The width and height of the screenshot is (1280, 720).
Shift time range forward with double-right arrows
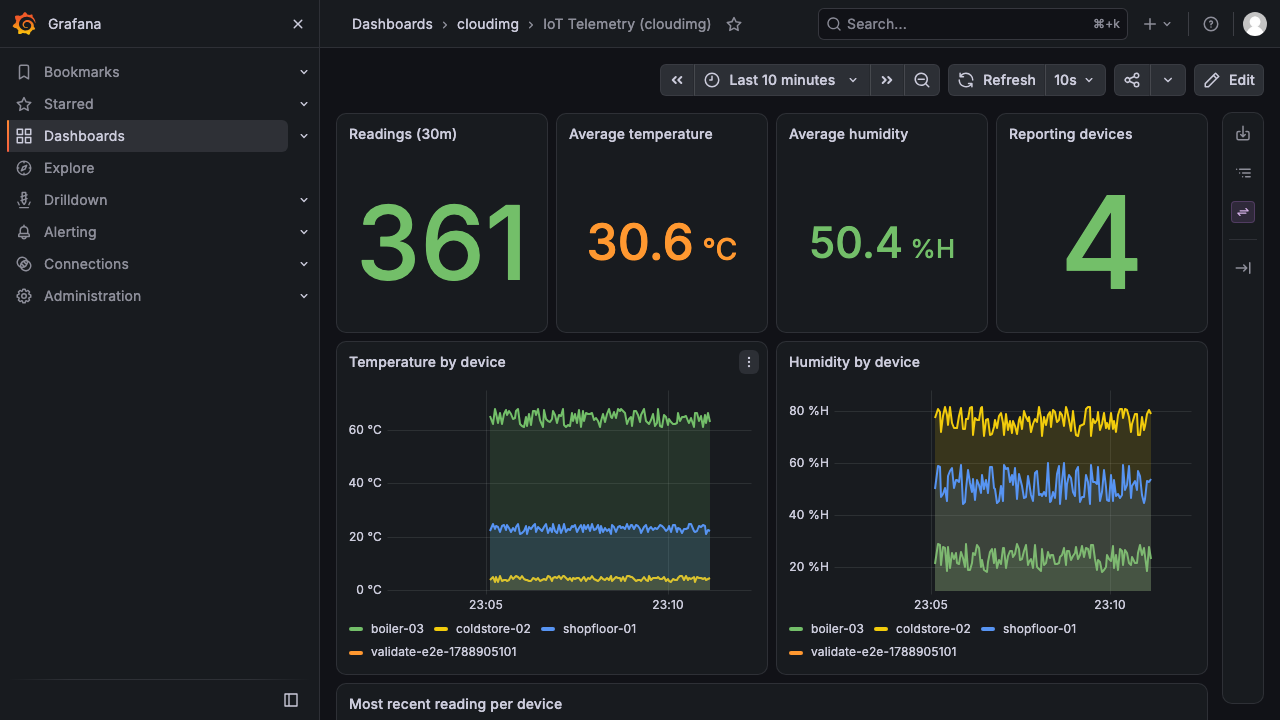887,80
